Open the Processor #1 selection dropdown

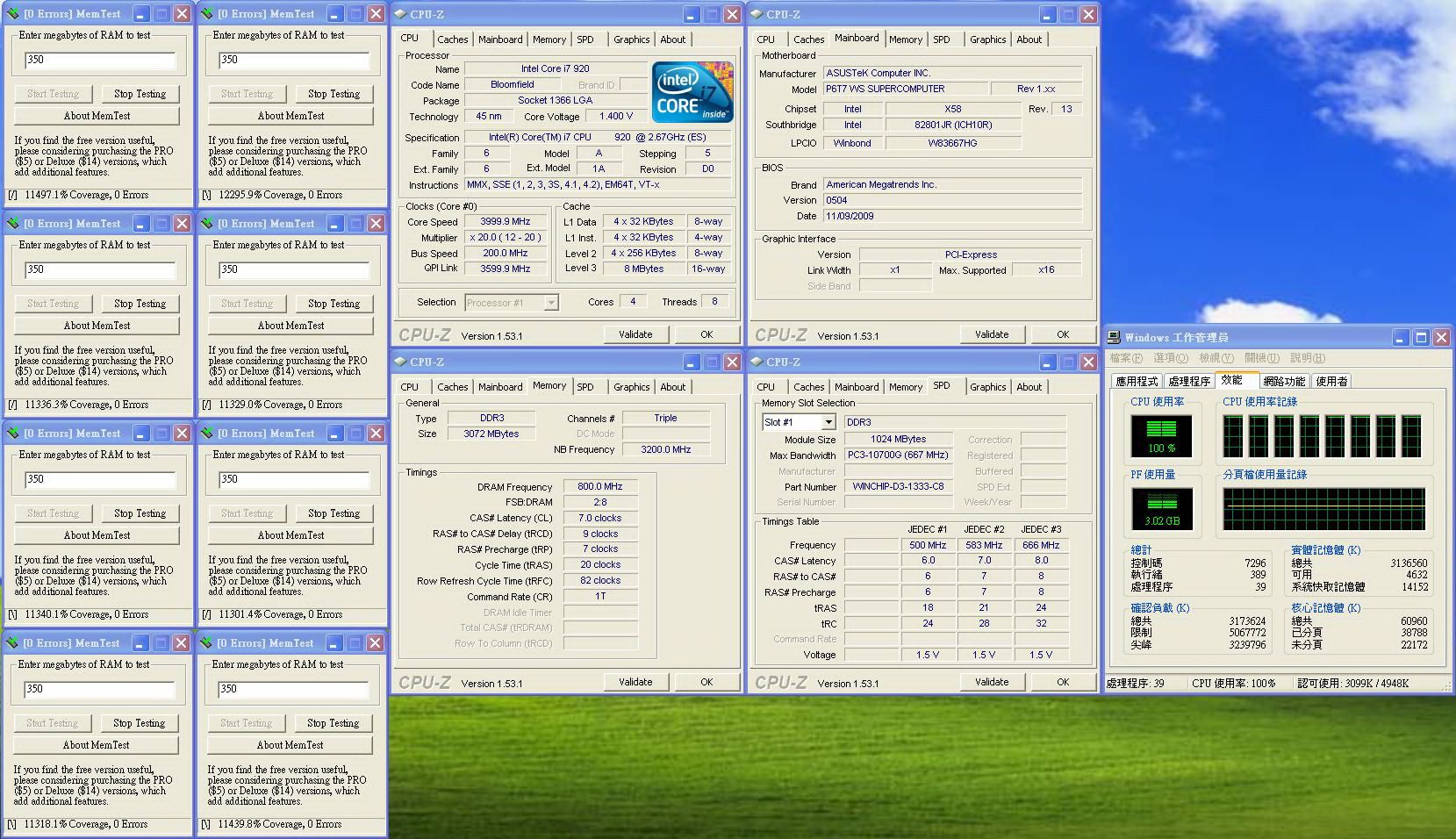pos(551,303)
